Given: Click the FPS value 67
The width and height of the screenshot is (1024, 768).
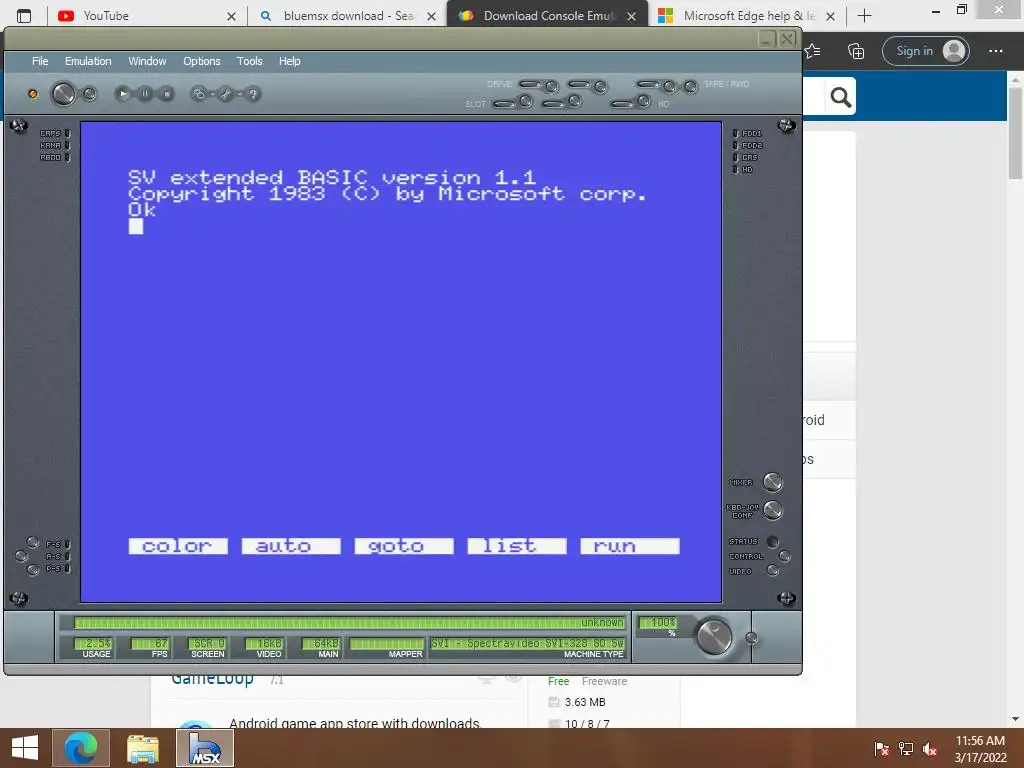Looking at the screenshot, I should click(150, 643).
